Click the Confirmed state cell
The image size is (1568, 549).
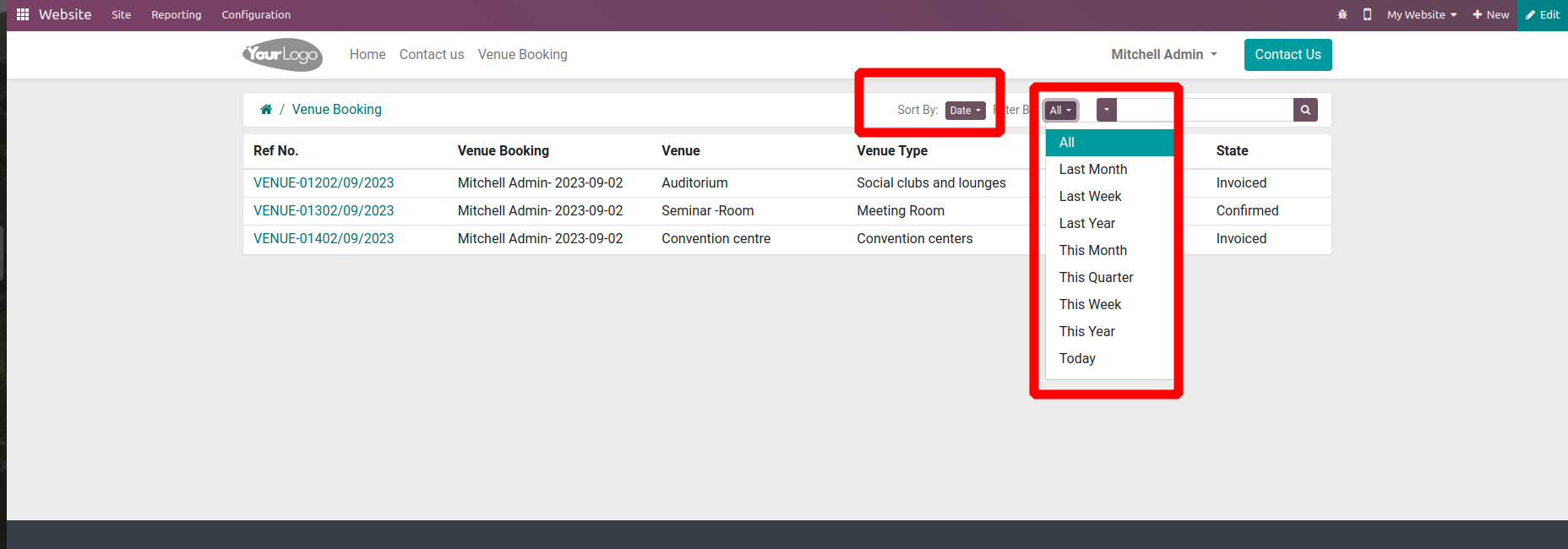click(1248, 210)
